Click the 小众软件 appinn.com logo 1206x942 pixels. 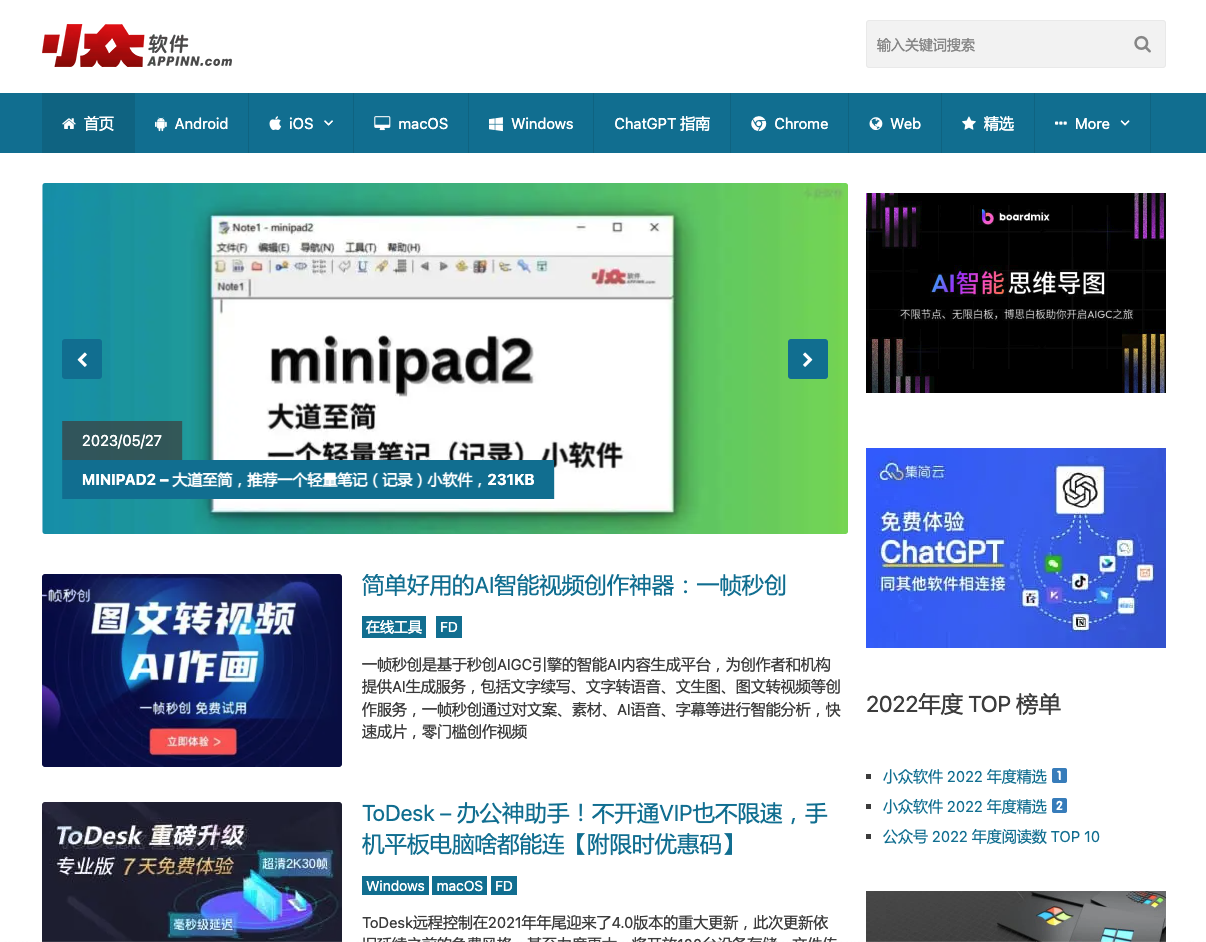coord(137,46)
